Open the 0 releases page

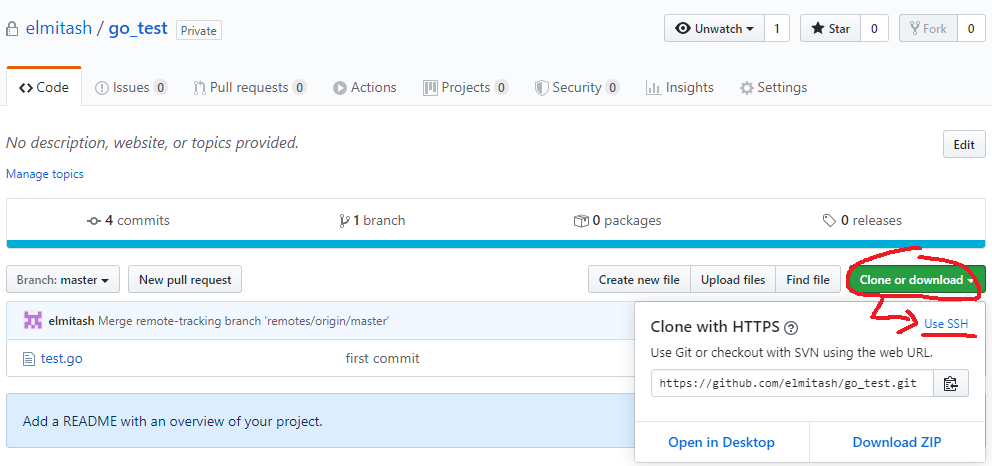862,221
